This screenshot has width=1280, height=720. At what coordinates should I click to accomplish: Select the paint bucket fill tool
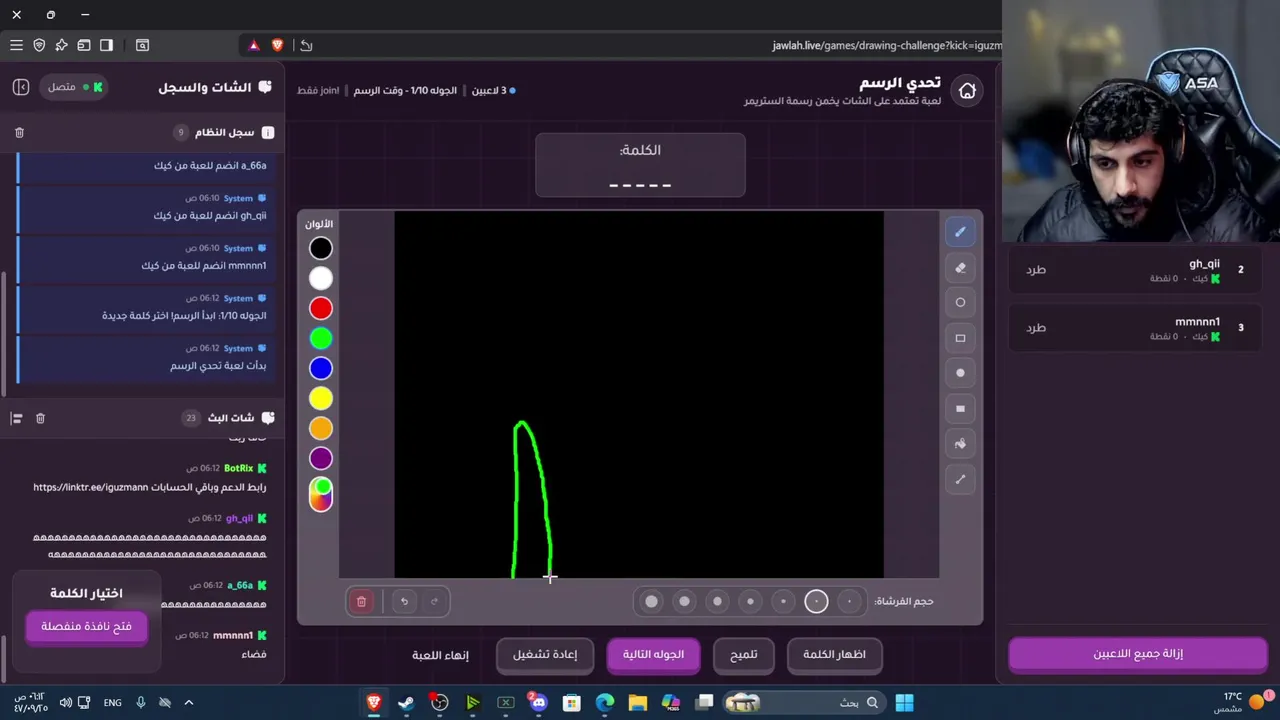pos(960,444)
